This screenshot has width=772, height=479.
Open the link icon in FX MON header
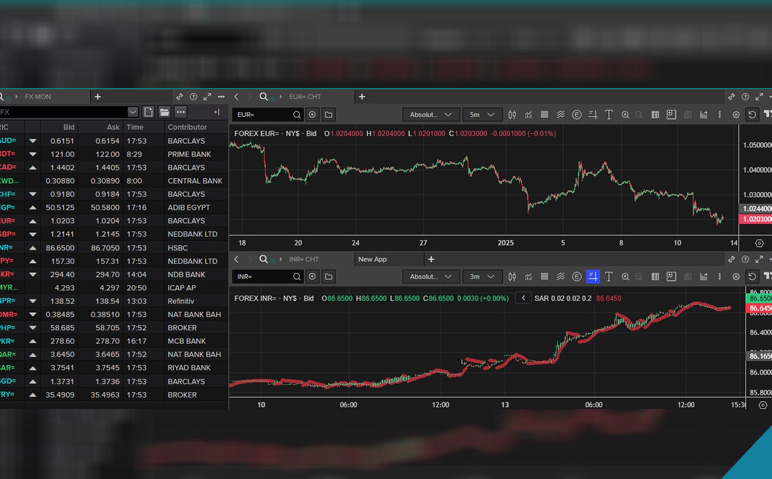click(180, 96)
